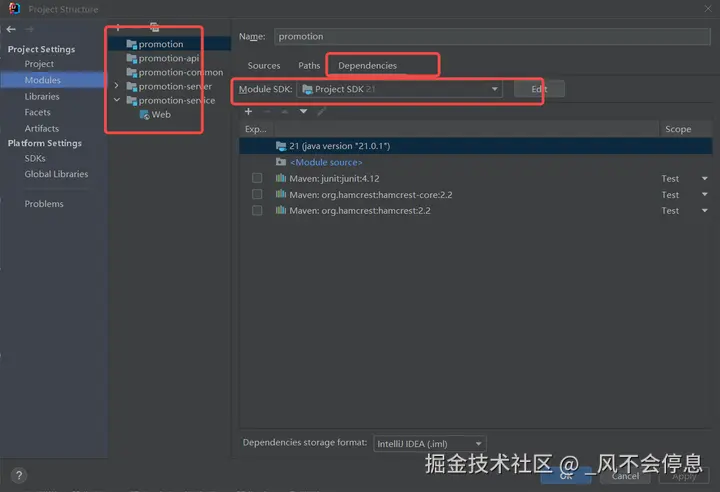720x492 pixels.
Task: Select the Web facet icon
Action: point(144,115)
